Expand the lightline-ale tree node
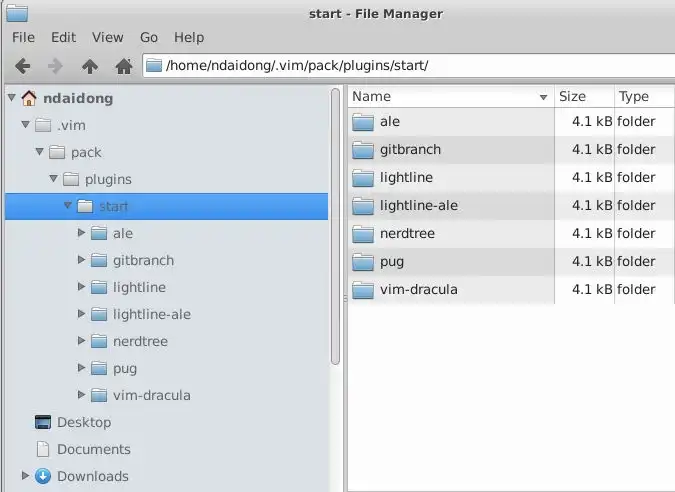This screenshot has height=492, width=675. (82, 314)
